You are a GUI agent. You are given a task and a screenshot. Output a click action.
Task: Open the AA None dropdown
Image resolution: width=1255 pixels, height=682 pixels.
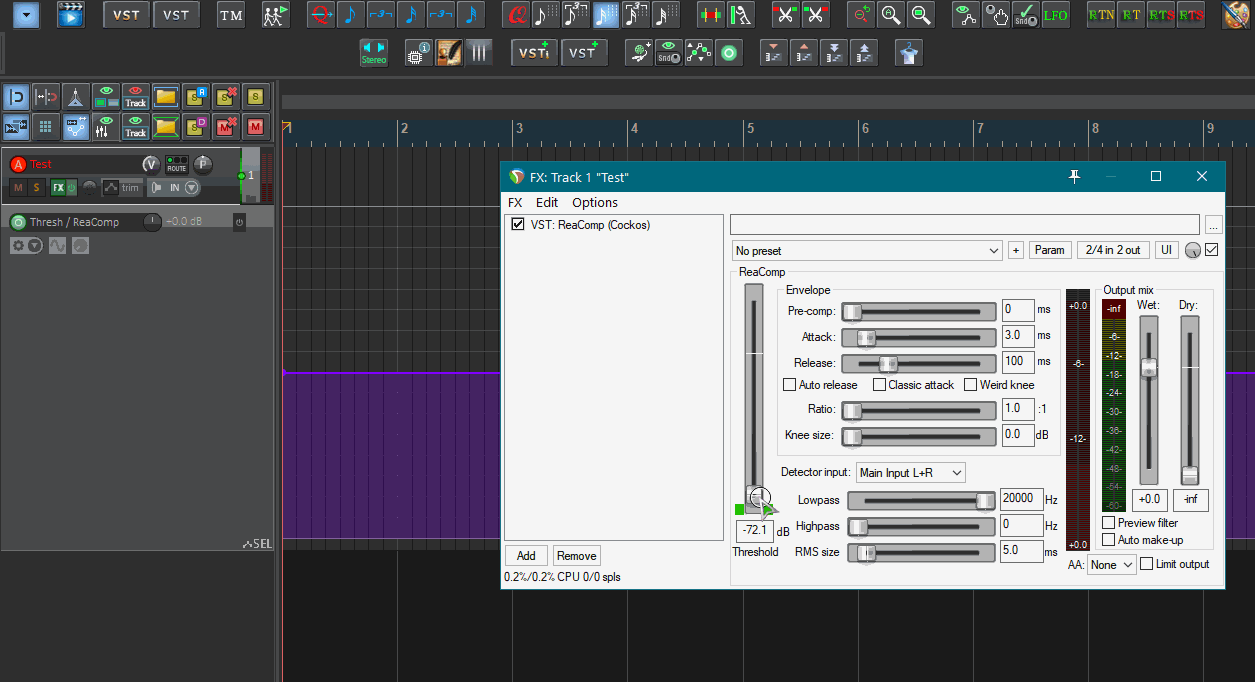(1112, 565)
